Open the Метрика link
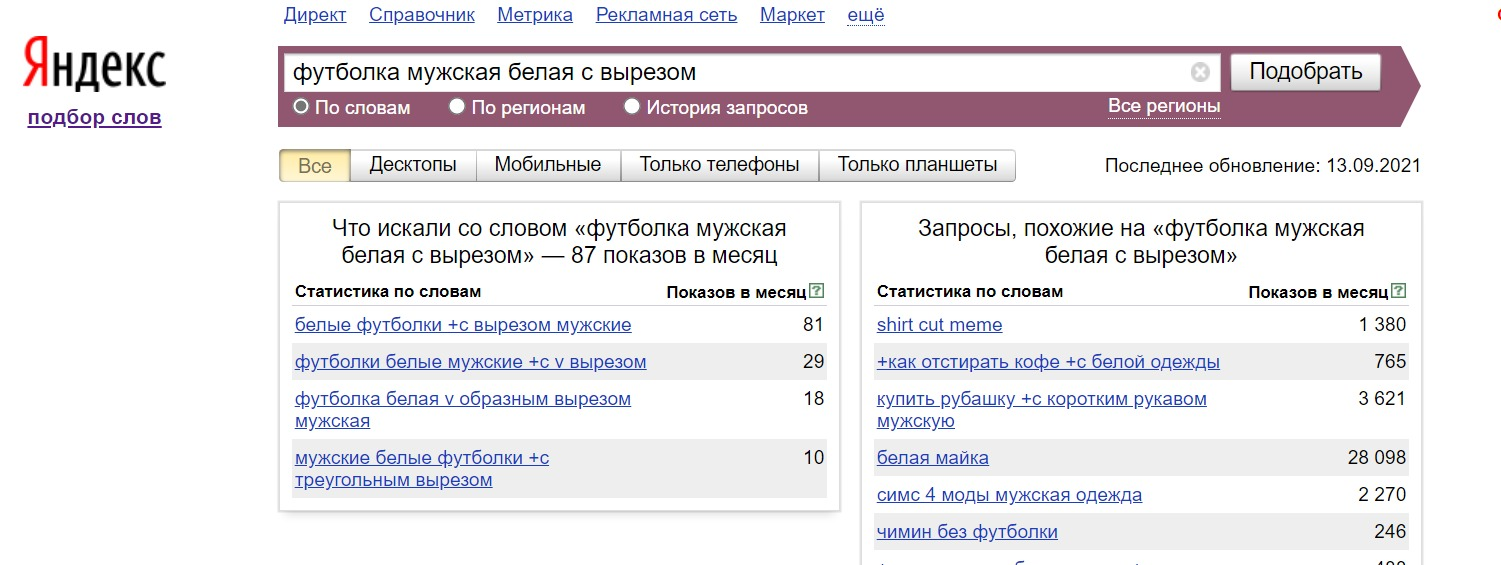Viewport: 1501px width, 565px height. (535, 14)
